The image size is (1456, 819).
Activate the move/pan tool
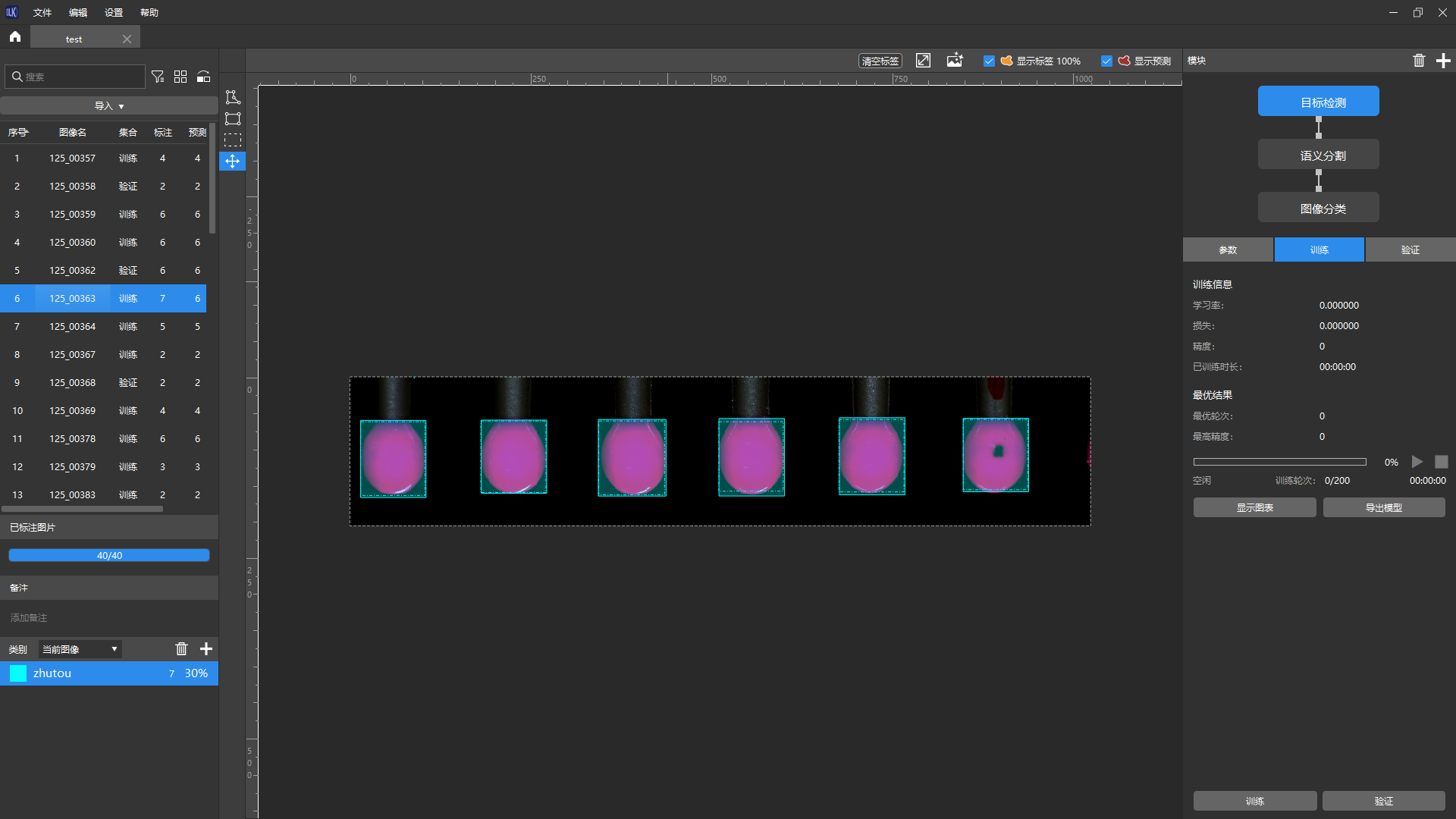click(233, 161)
